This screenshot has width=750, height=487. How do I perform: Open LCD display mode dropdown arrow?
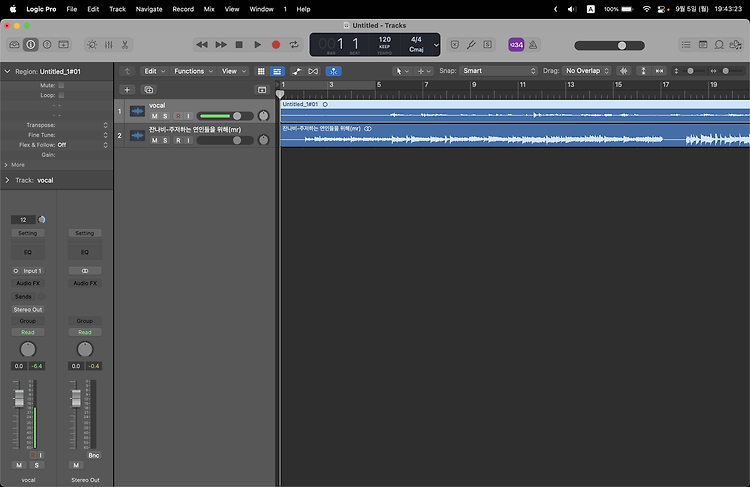[x=436, y=45]
